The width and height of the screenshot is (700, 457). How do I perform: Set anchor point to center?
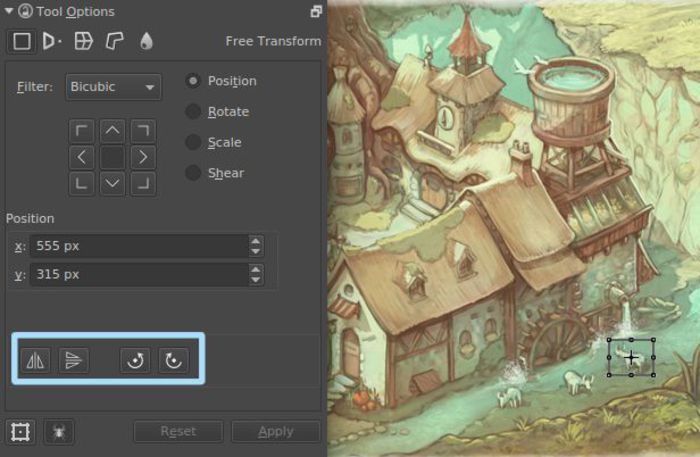click(112, 157)
